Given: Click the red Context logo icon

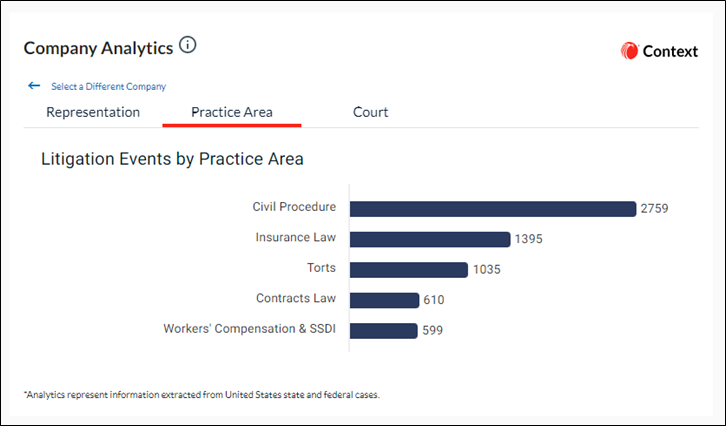Looking at the screenshot, I should 629,51.
